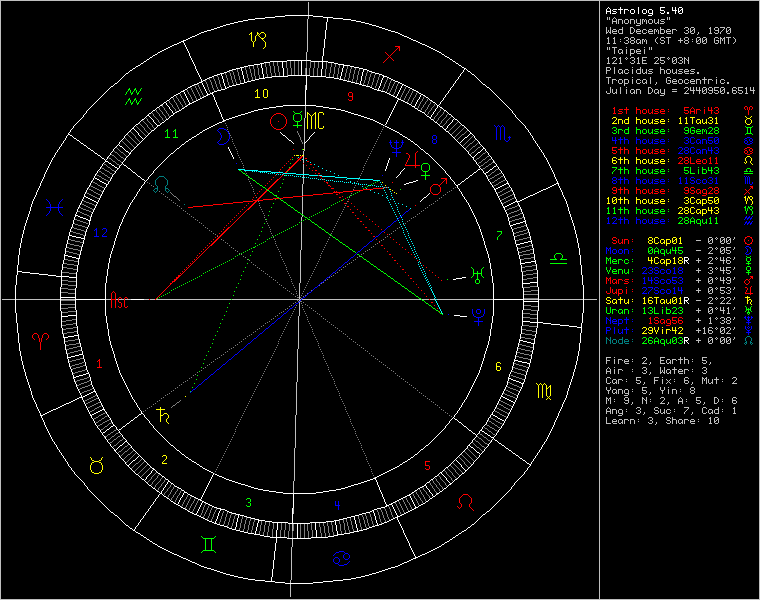This screenshot has width=760, height=600.
Task: Click the Scorpio sign glyph on outer ring
Action: pos(502,133)
